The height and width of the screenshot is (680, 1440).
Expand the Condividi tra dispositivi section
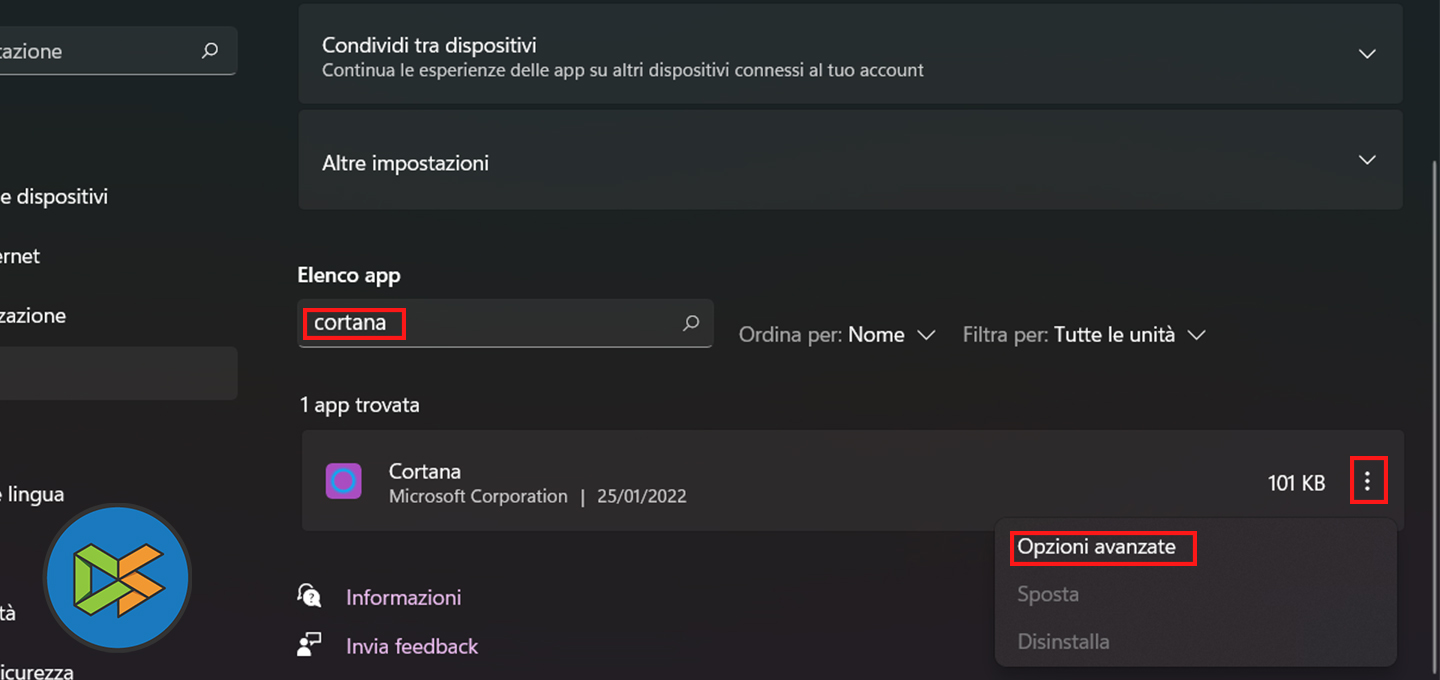coord(1367,54)
